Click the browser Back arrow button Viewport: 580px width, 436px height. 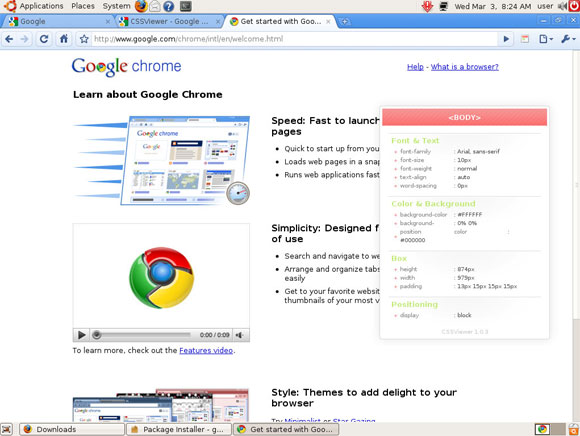pos(9,39)
